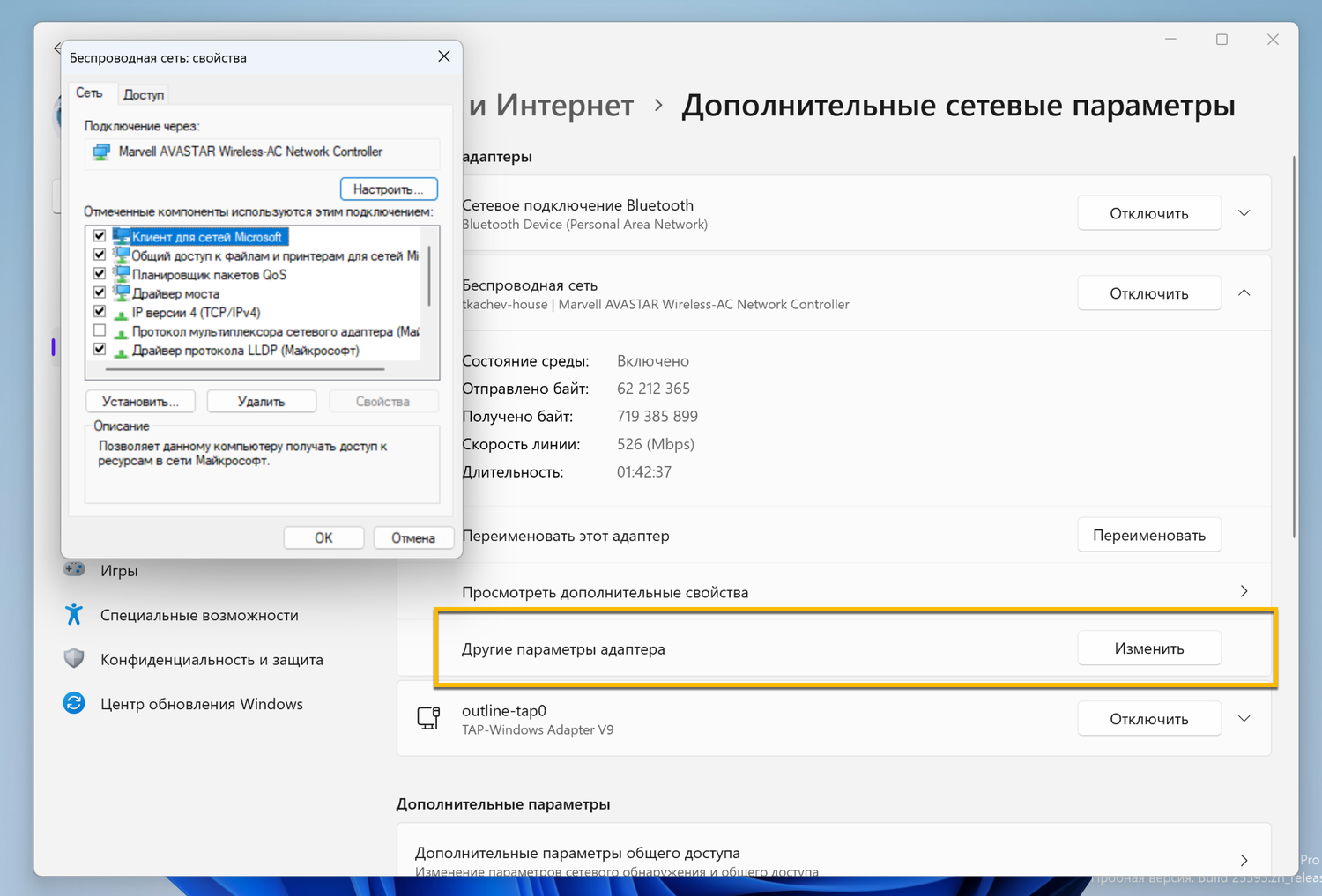Click the Microsoft Networks client icon in components list
Viewport: 1322px width, 896px height.
(122, 236)
